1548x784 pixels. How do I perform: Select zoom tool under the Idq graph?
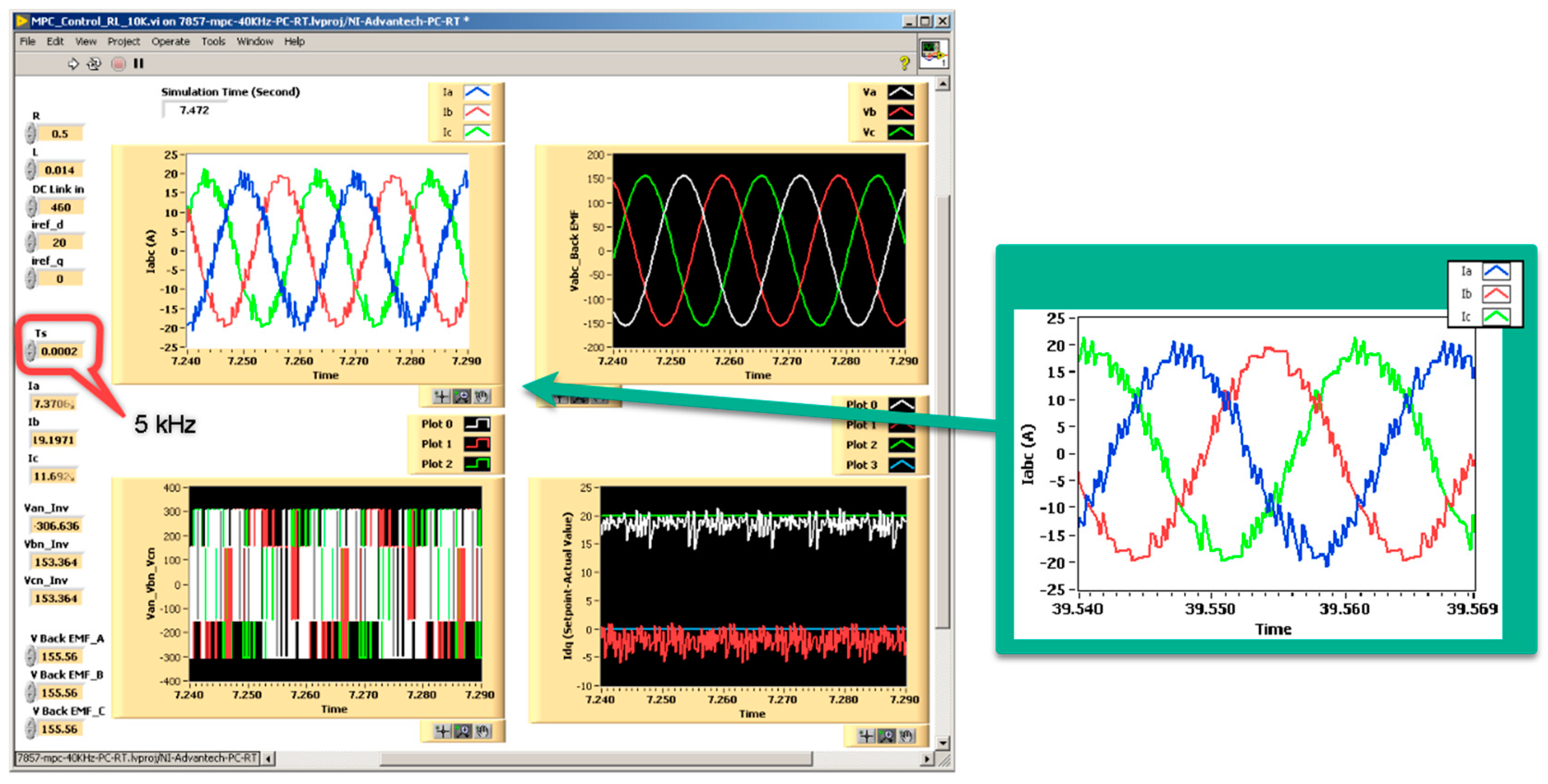[x=886, y=735]
